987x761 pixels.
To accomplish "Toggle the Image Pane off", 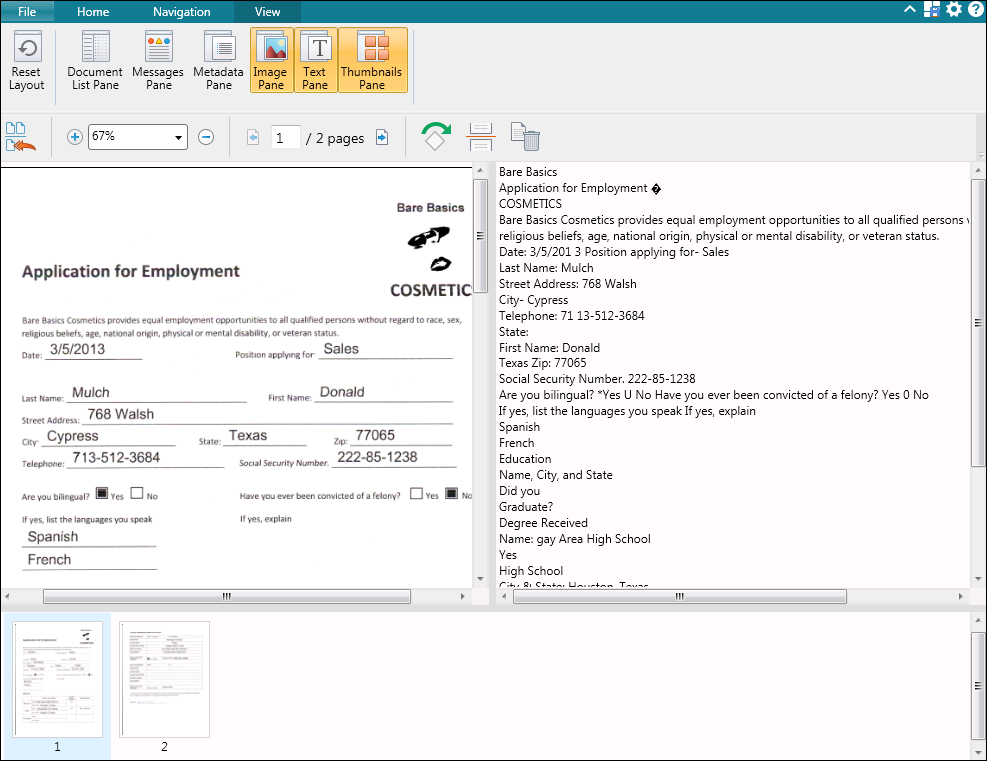I will click(x=271, y=60).
